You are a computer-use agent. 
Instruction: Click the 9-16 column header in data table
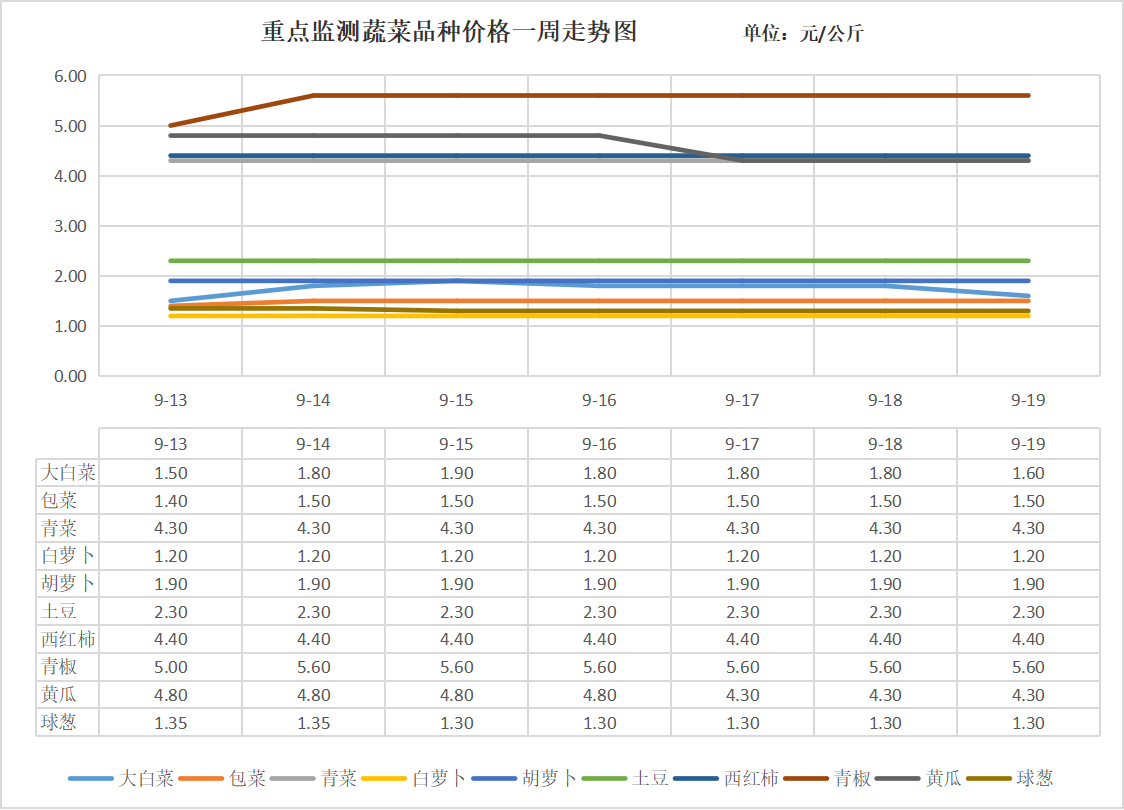[599, 444]
